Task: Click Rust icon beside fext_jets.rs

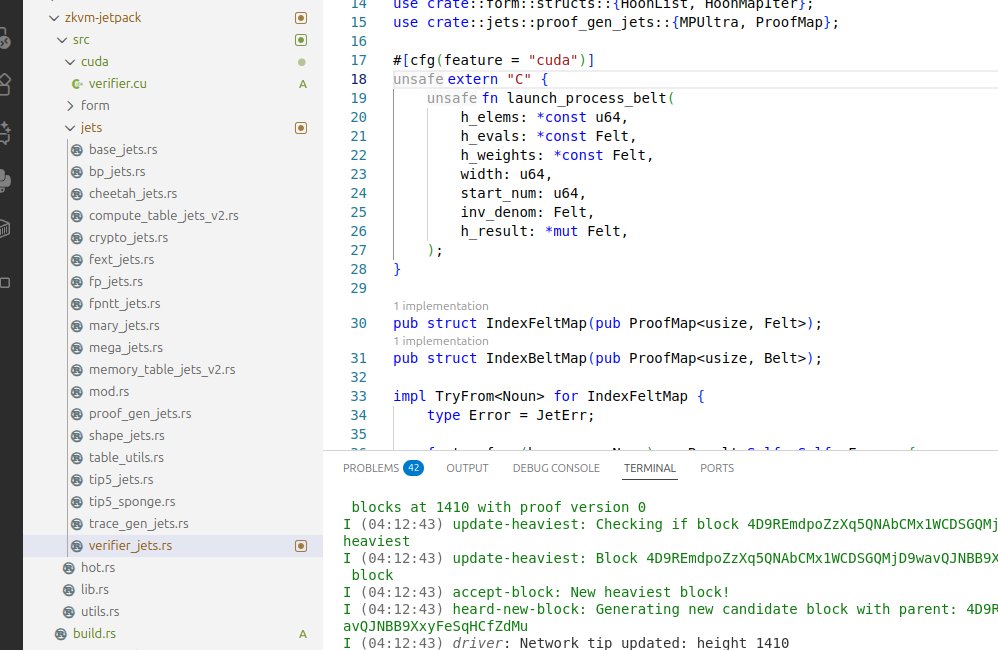Action: tap(77, 260)
